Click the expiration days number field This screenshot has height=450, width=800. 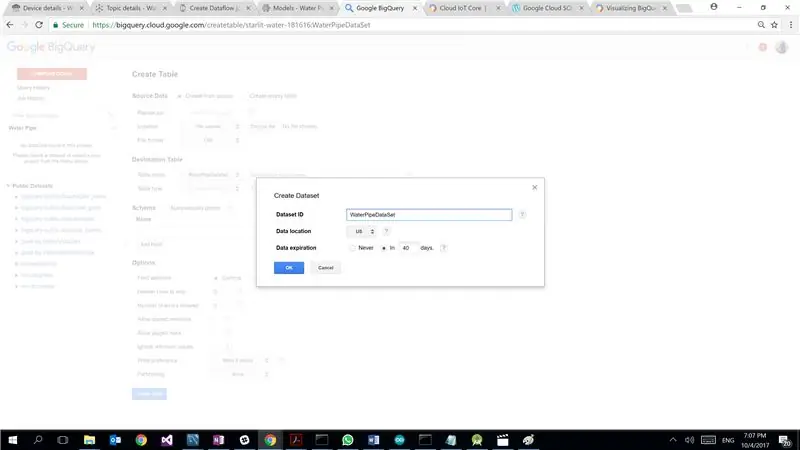tap(408, 248)
